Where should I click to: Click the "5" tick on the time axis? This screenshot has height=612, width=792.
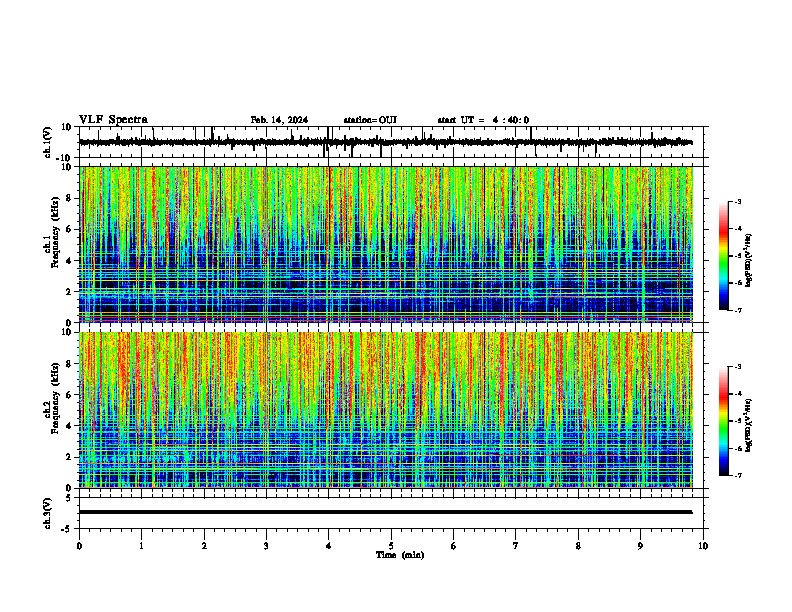(x=391, y=546)
